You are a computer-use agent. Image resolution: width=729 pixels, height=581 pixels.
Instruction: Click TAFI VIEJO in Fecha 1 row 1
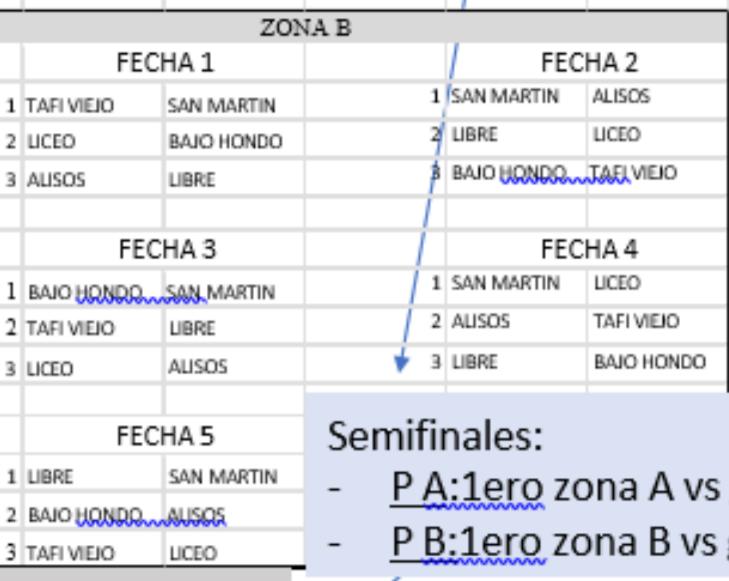[x=70, y=106]
